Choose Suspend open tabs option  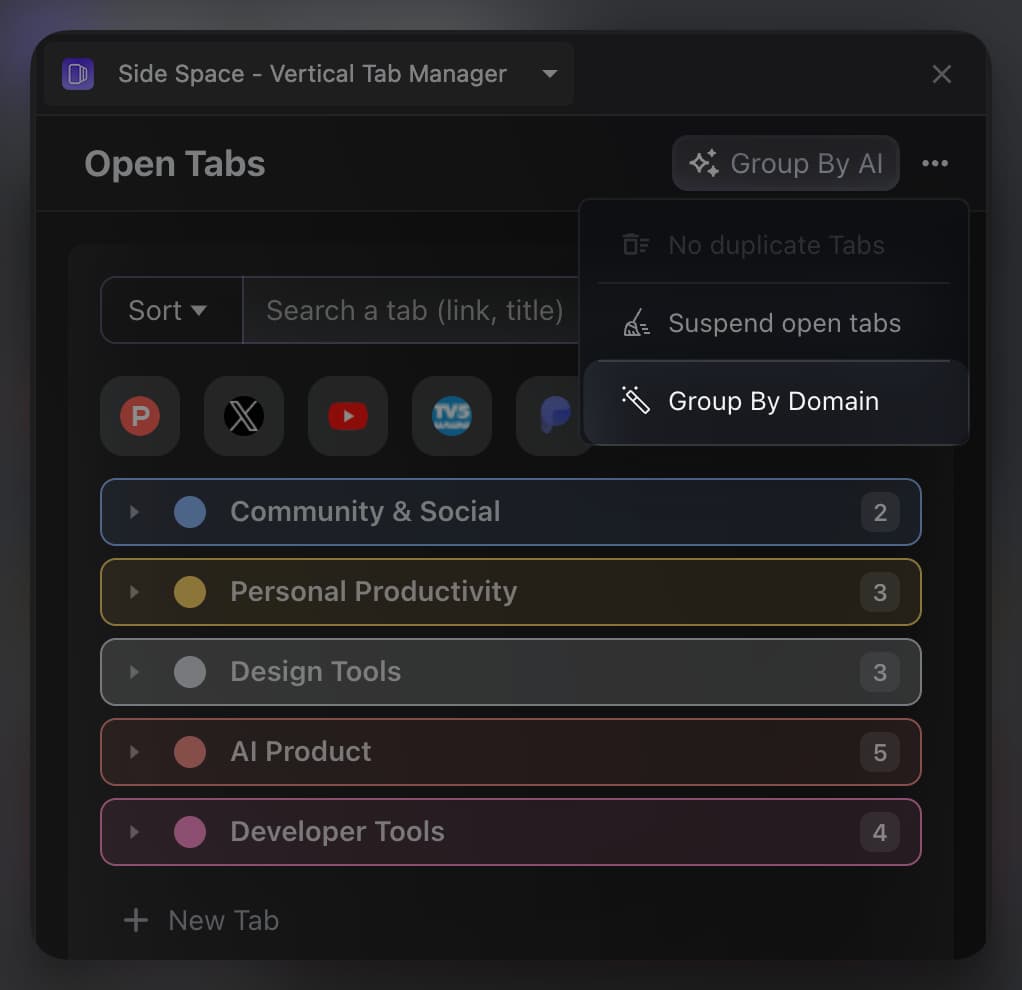(784, 323)
